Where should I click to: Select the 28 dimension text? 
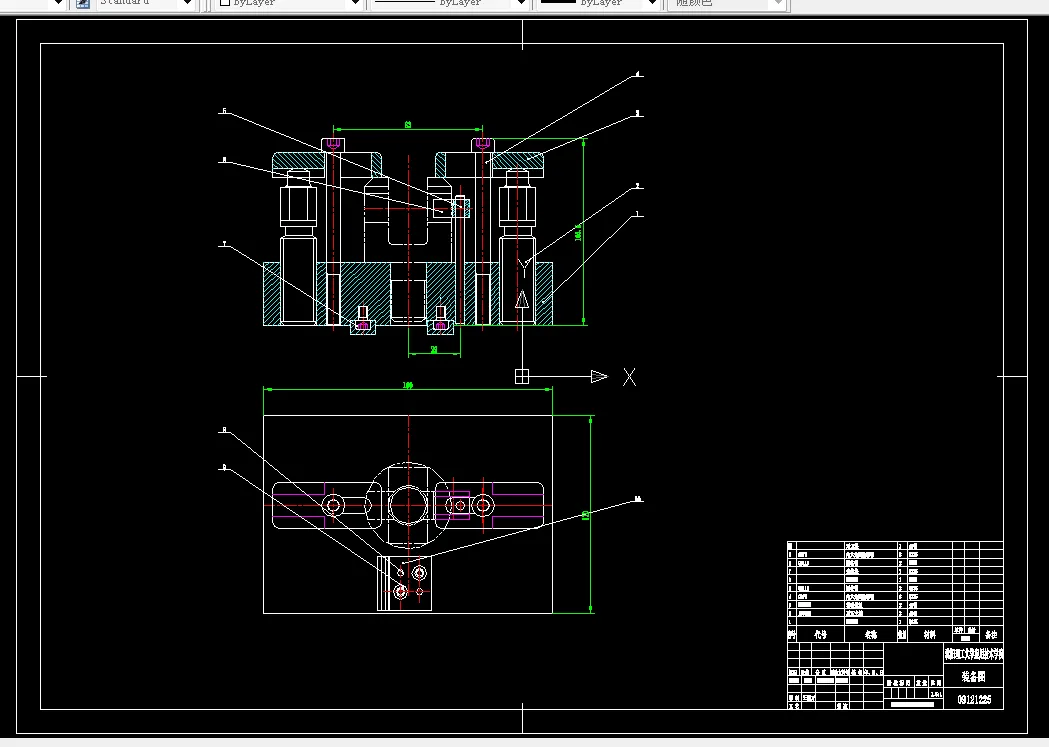(434, 349)
